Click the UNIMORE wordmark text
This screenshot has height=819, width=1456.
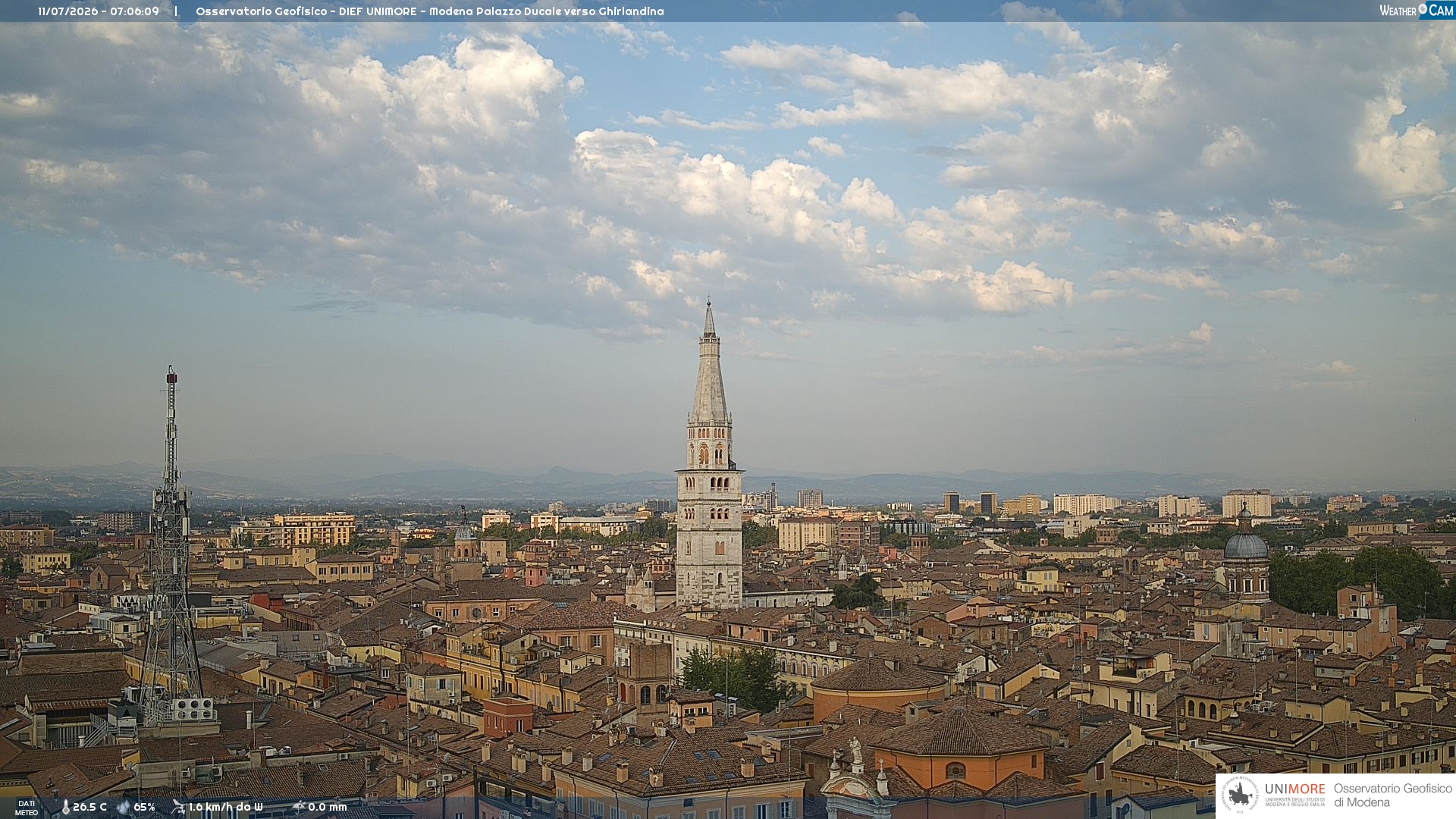pos(1294,789)
